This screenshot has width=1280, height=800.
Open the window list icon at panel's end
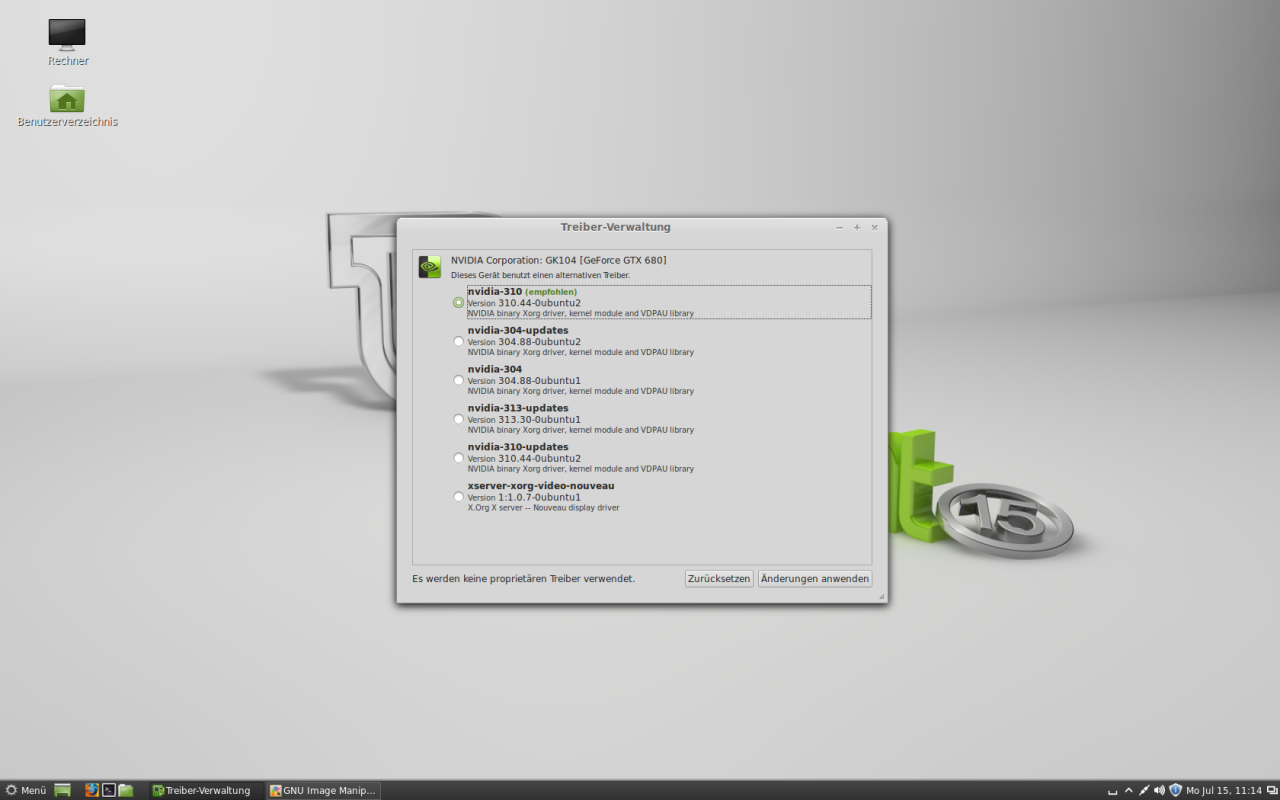tap(1271, 790)
